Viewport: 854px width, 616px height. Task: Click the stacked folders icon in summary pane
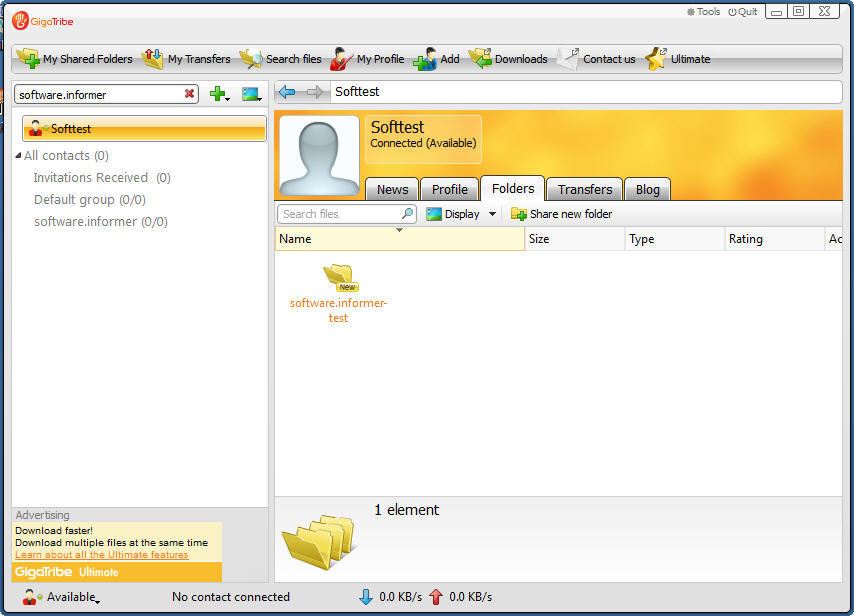coord(318,541)
